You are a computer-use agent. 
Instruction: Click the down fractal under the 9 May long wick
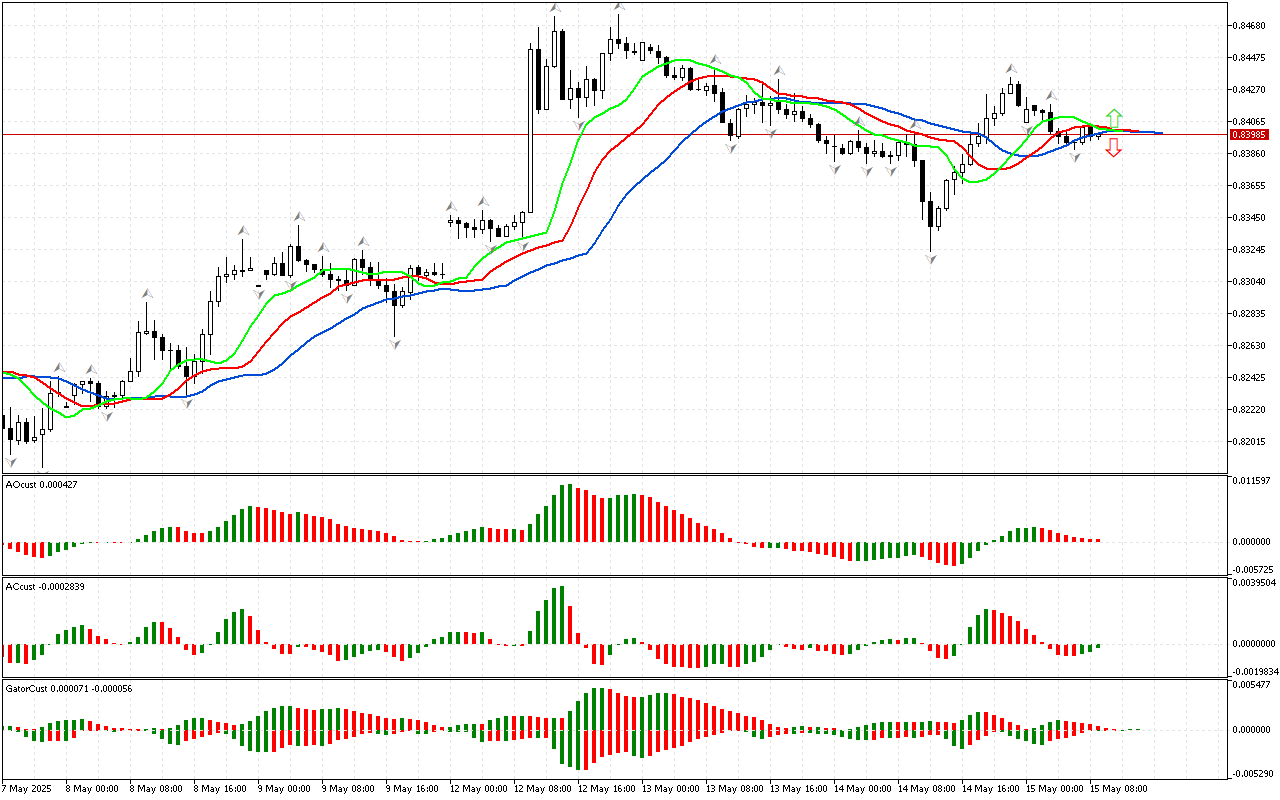click(x=395, y=344)
